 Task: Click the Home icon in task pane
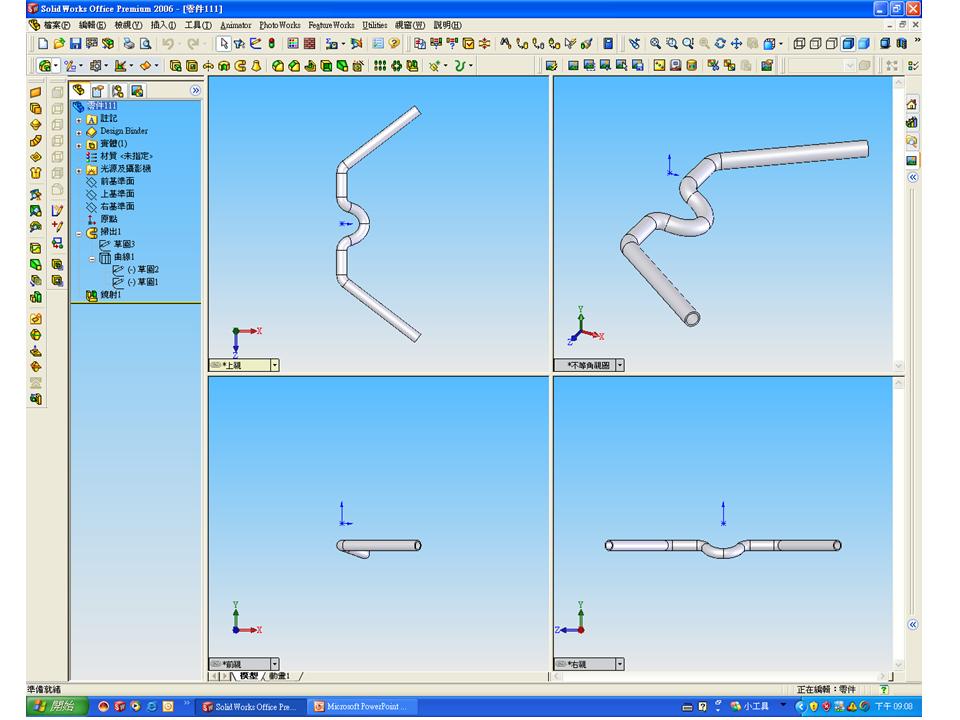pos(912,105)
